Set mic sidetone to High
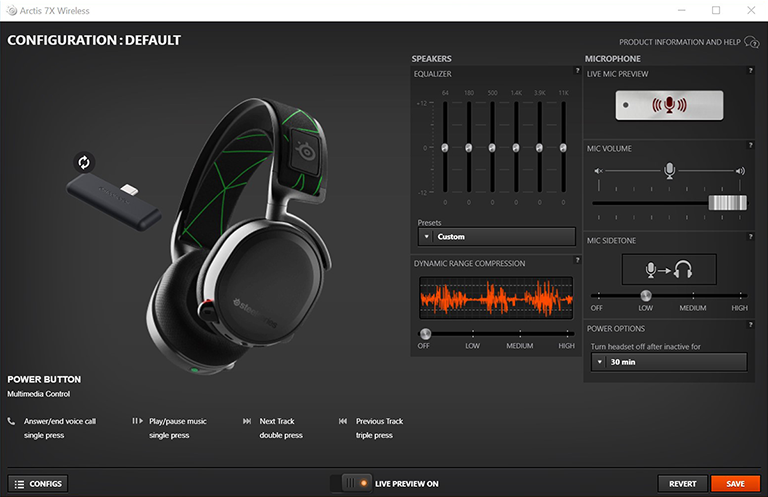 pyautogui.click(x=740, y=296)
